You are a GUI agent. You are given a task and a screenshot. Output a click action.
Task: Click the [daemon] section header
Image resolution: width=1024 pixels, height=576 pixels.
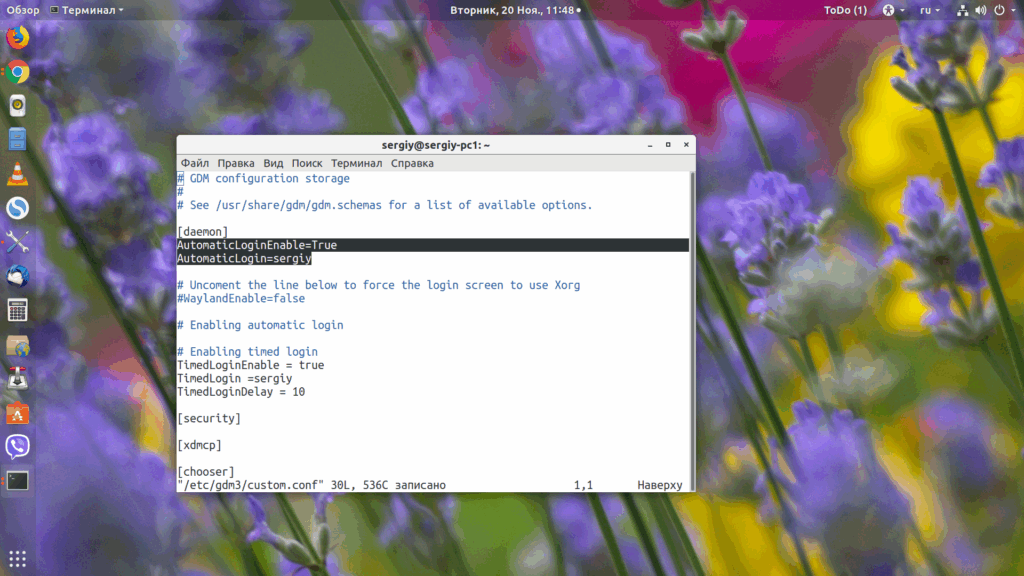pyautogui.click(x=202, y=232)
